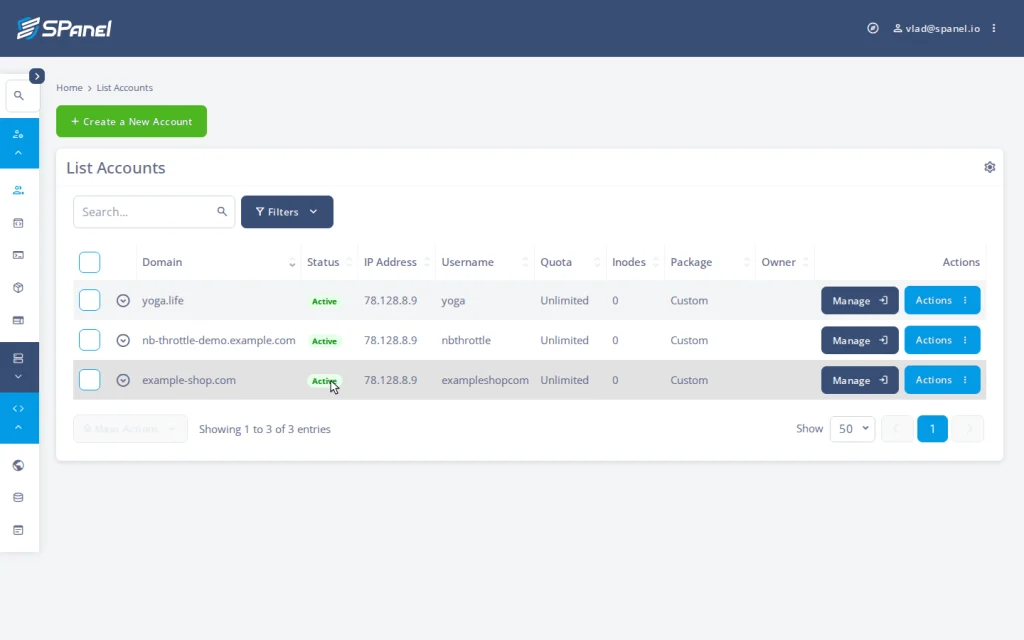The width and height of the screenshot is (1024, 640).
Task: Click Manage for yoga.life
Action: pyautogui.click(x=859, y=300)
